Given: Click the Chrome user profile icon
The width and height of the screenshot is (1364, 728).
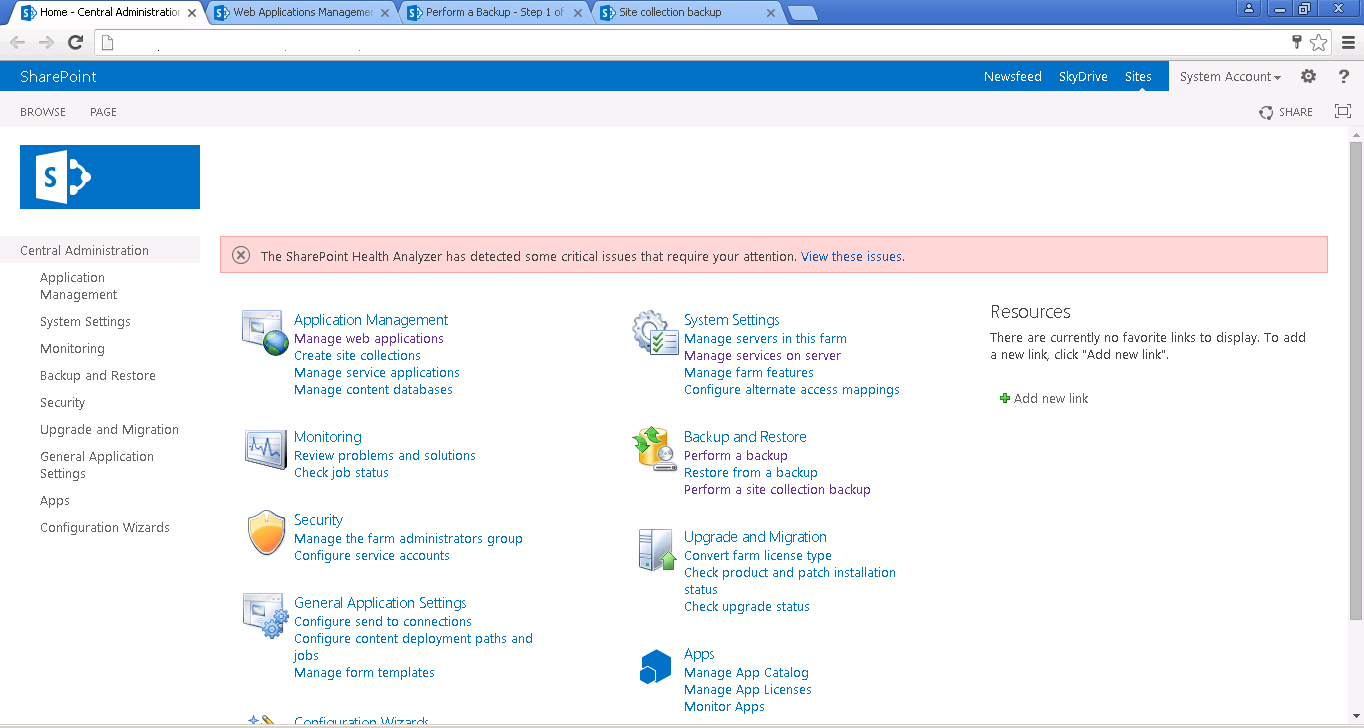Looking at the screenshot, I should [x=1250, y=8].
